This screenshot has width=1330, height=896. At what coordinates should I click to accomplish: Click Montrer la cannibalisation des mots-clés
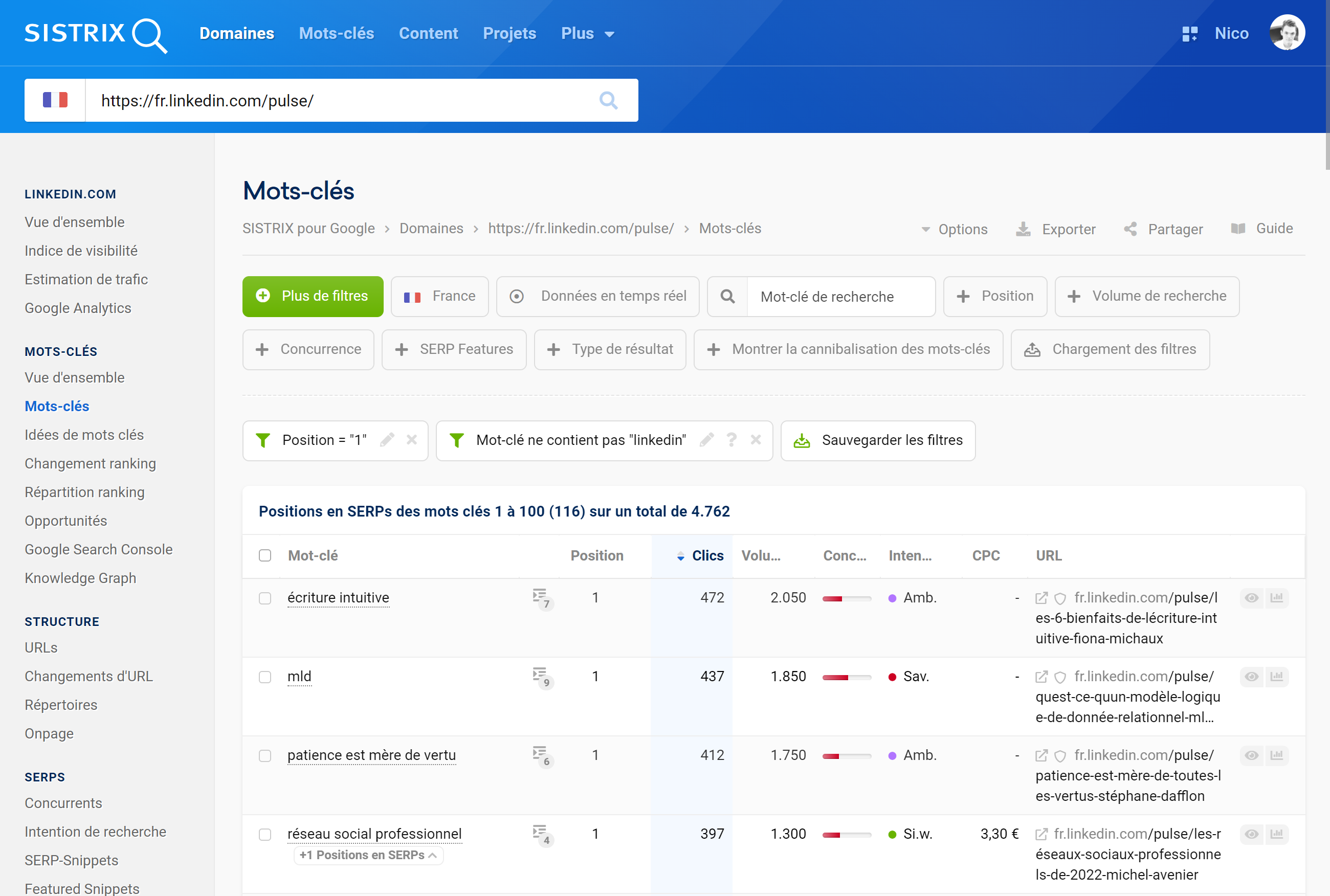coord(848,349)
